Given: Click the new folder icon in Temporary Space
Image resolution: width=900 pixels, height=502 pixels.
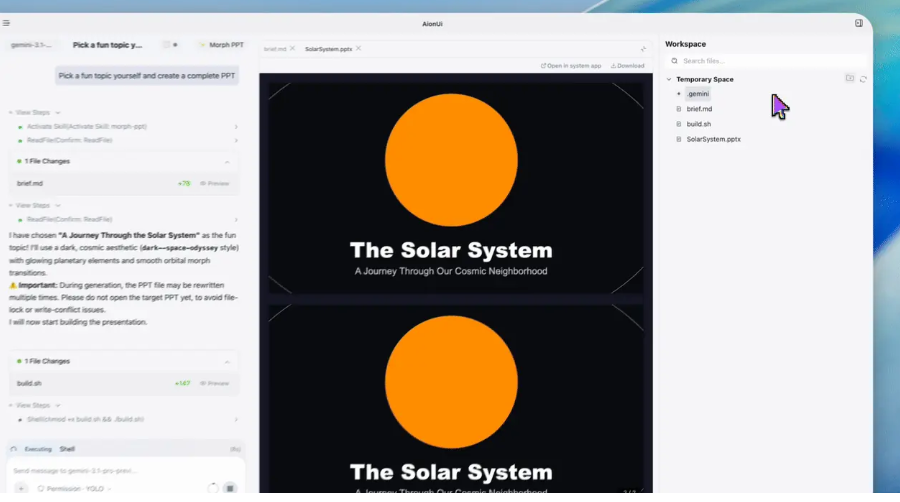Looking at the screenshot, I should (849, 79).
